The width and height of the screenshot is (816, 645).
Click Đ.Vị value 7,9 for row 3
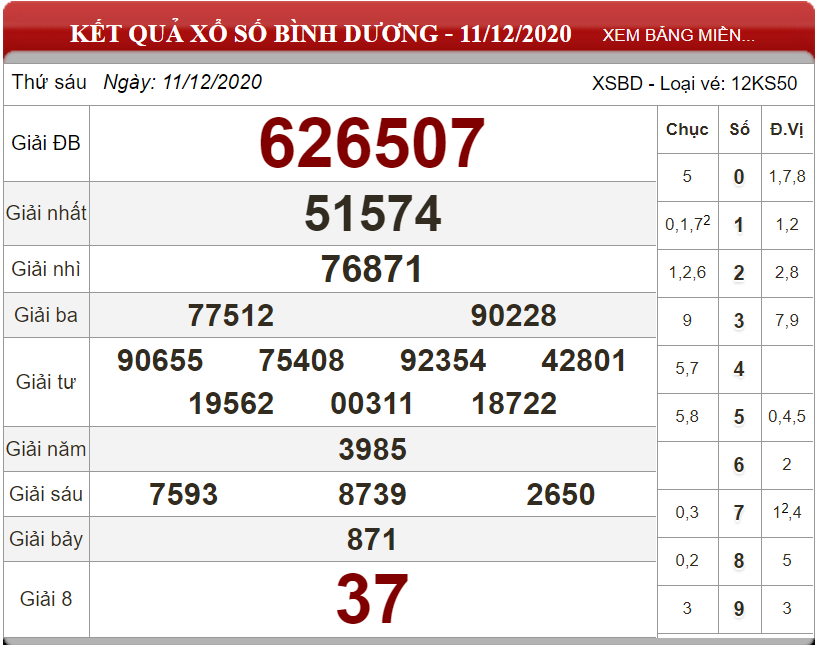point(787,320)
